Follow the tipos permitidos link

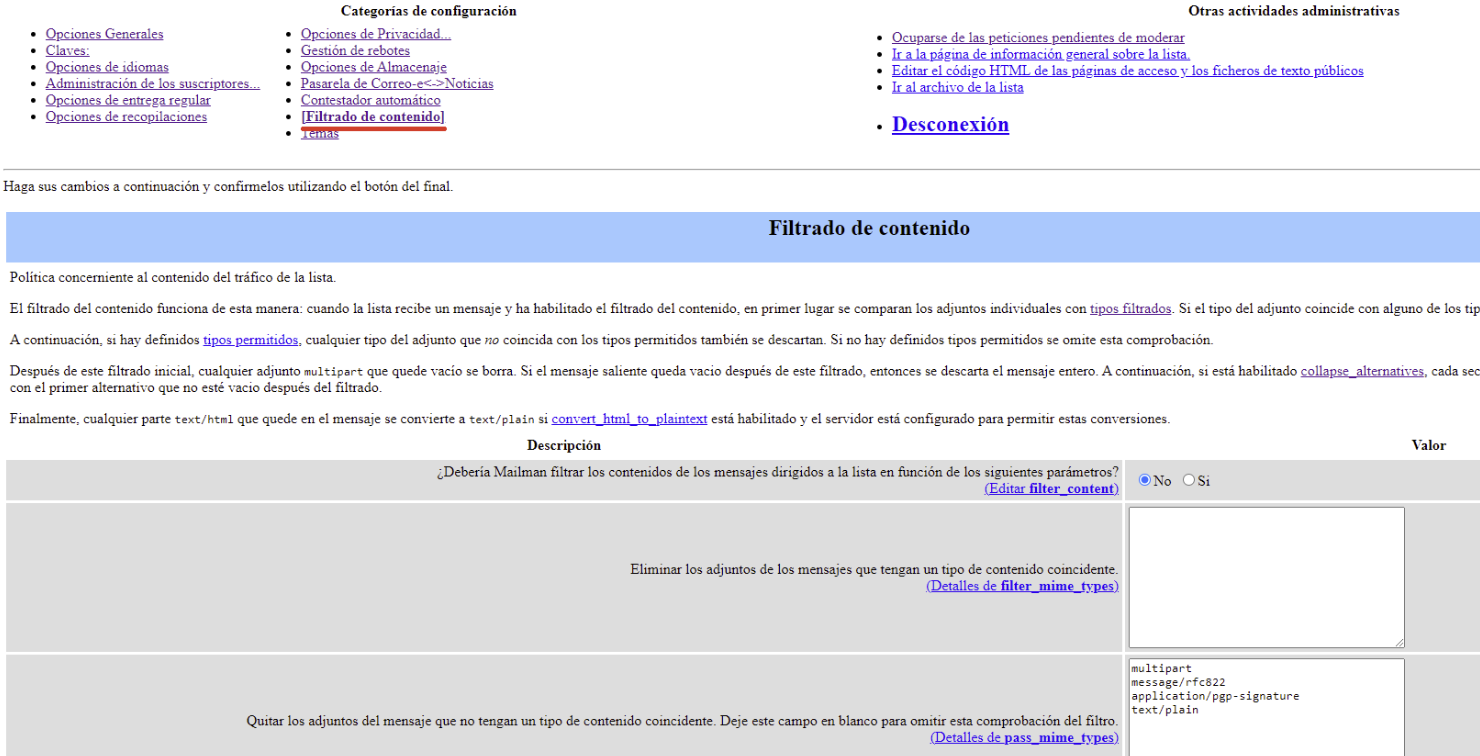(x=250, y=340)
